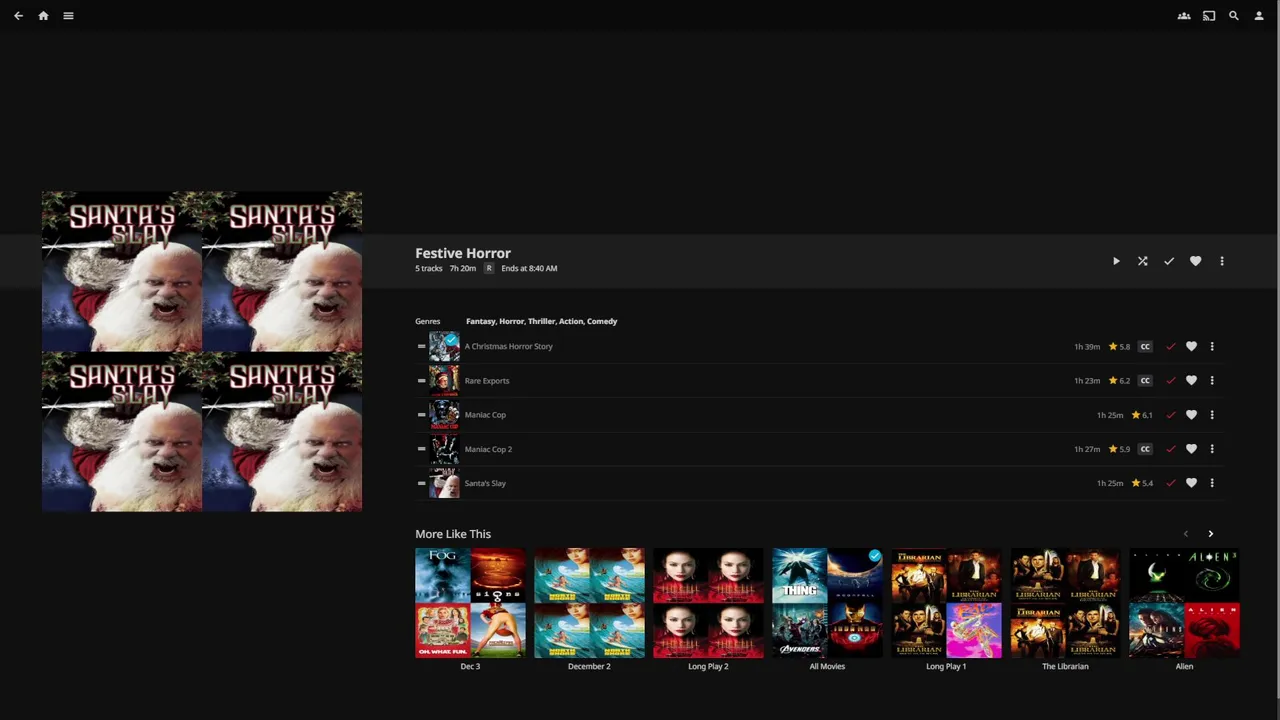
Task: Click the R parental rating badge
Action: (489, 268)
